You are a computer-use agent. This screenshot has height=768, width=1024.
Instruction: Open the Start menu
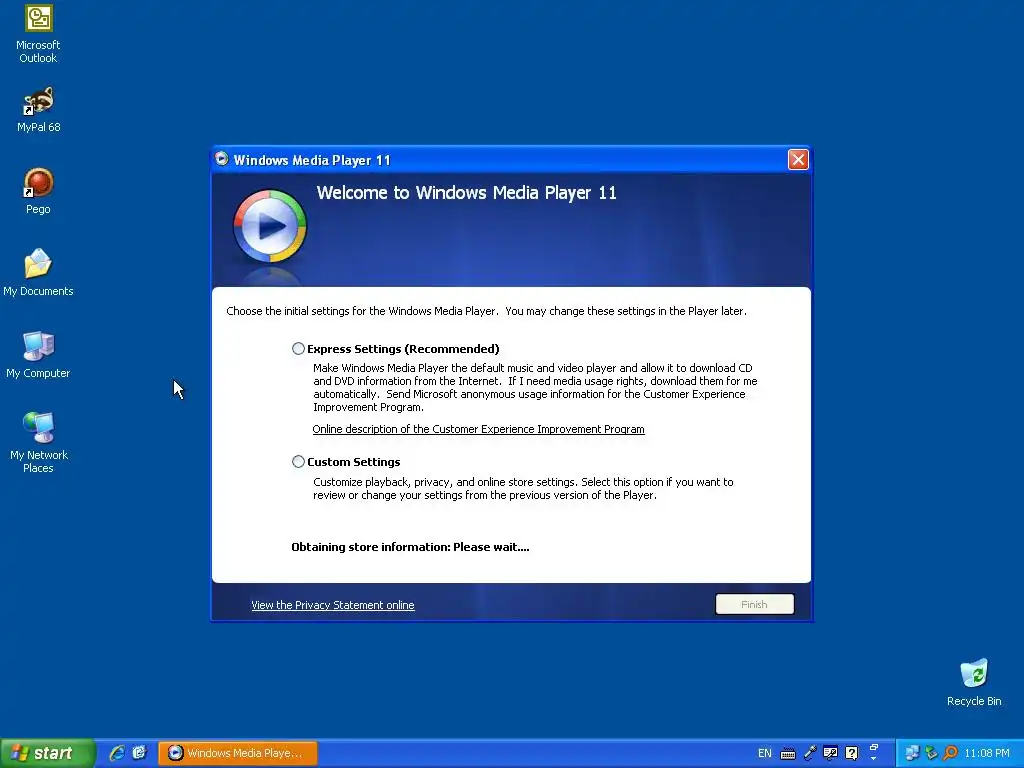tap(47, 753)
